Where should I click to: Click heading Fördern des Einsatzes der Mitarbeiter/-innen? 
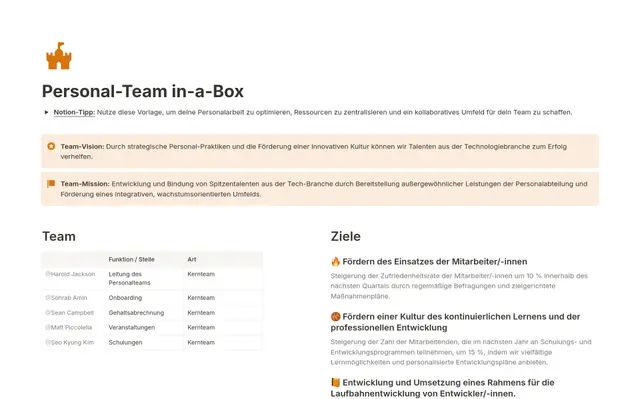(x=435, y=262)
